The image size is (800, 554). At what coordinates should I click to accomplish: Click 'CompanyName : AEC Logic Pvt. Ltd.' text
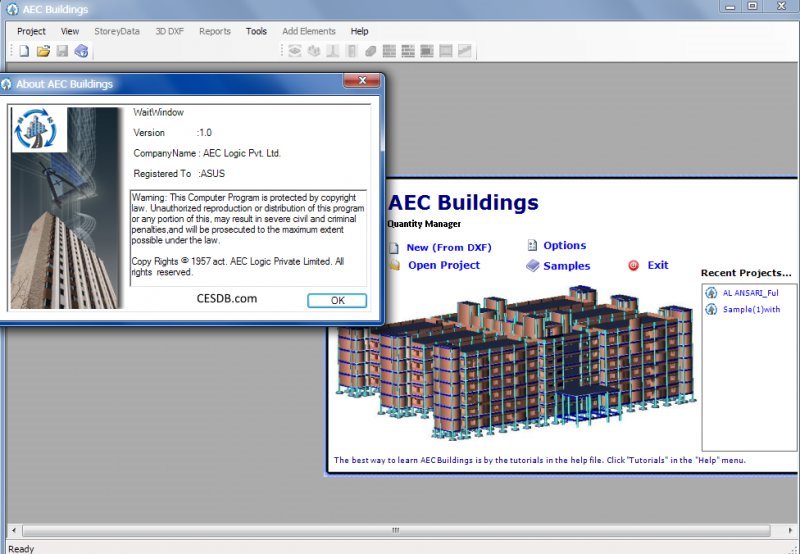pos(207,153)
